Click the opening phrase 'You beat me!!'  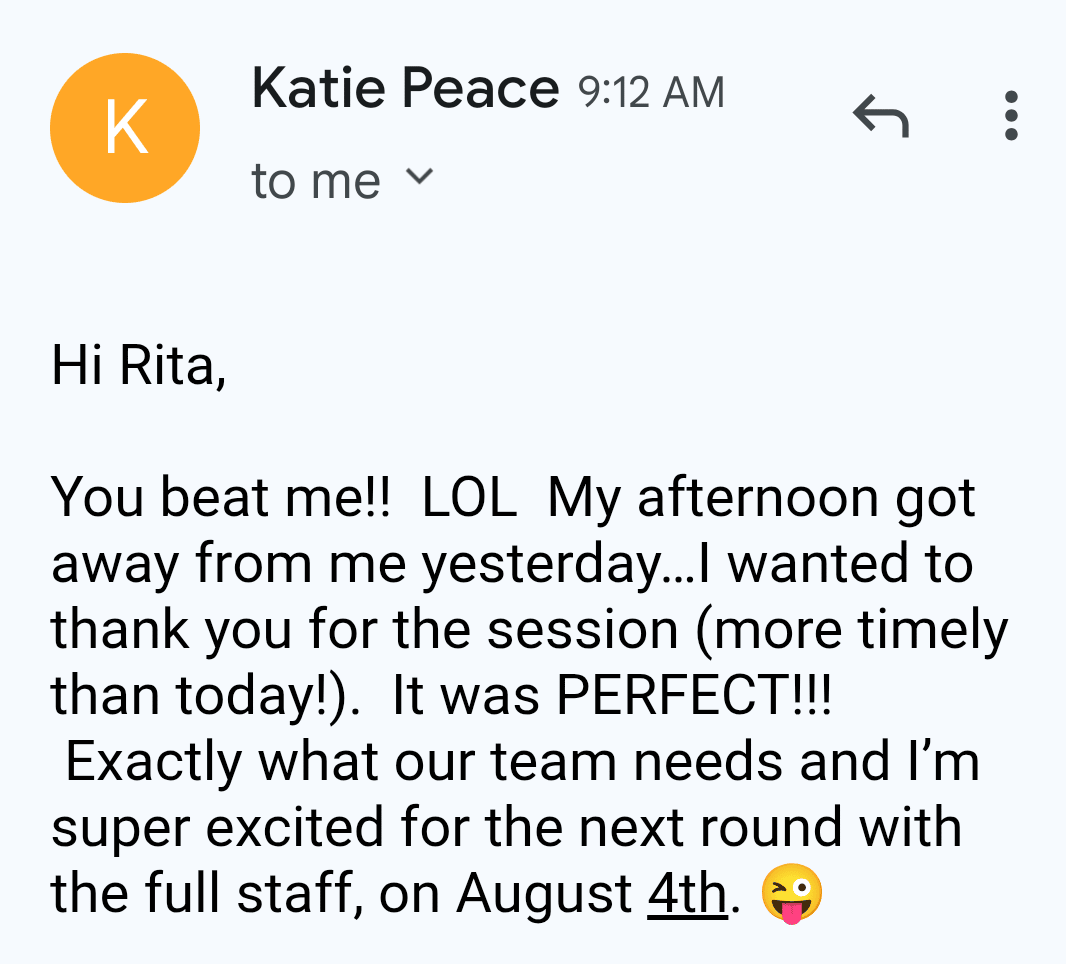(x=221, y=498)
